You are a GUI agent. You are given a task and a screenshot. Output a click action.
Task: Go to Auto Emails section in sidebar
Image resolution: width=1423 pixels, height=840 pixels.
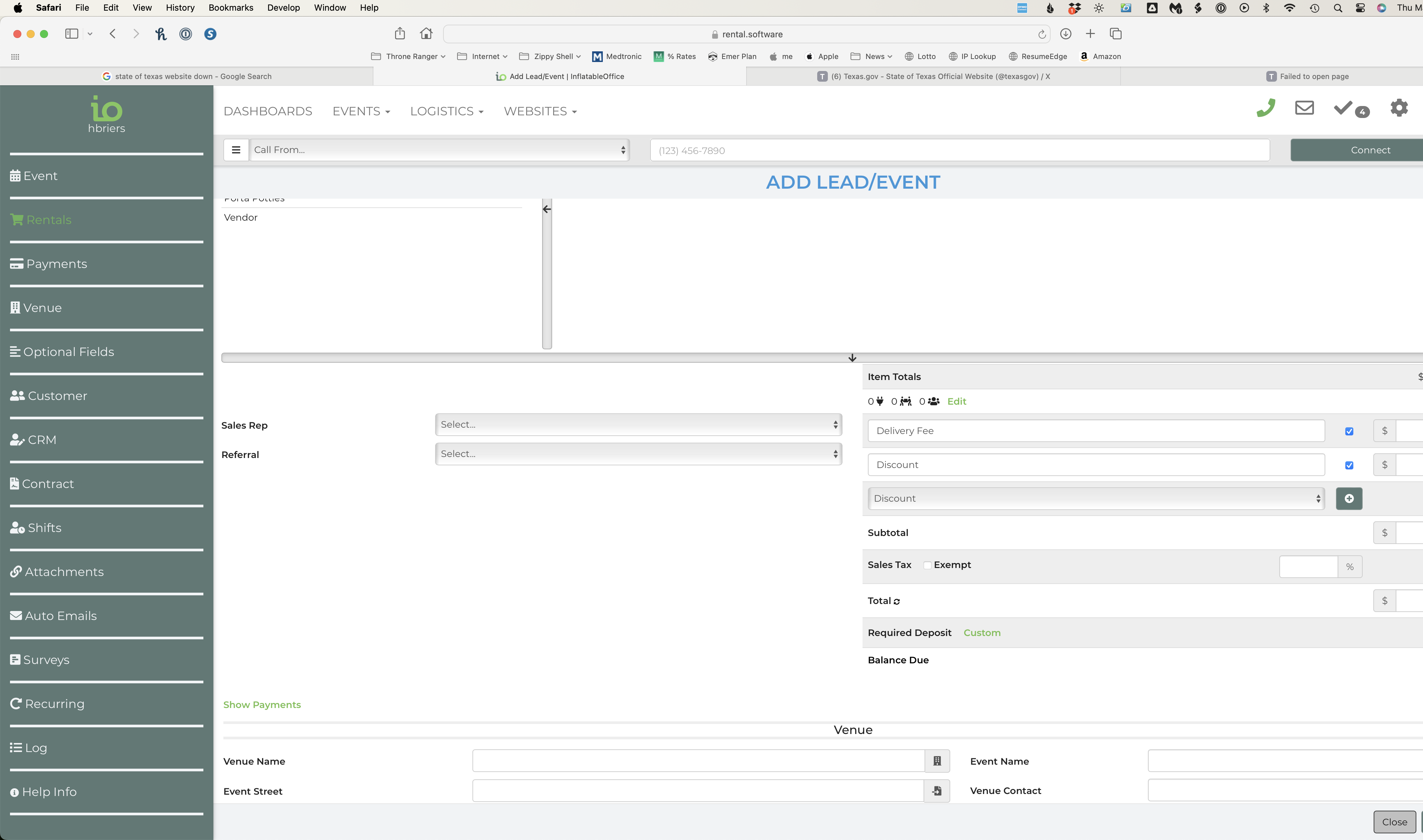pyautogui.click(x=53, y=616)
